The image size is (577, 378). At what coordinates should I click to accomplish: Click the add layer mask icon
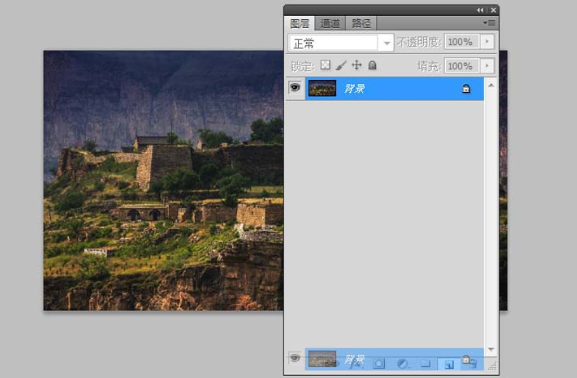[x=379, y=364]
